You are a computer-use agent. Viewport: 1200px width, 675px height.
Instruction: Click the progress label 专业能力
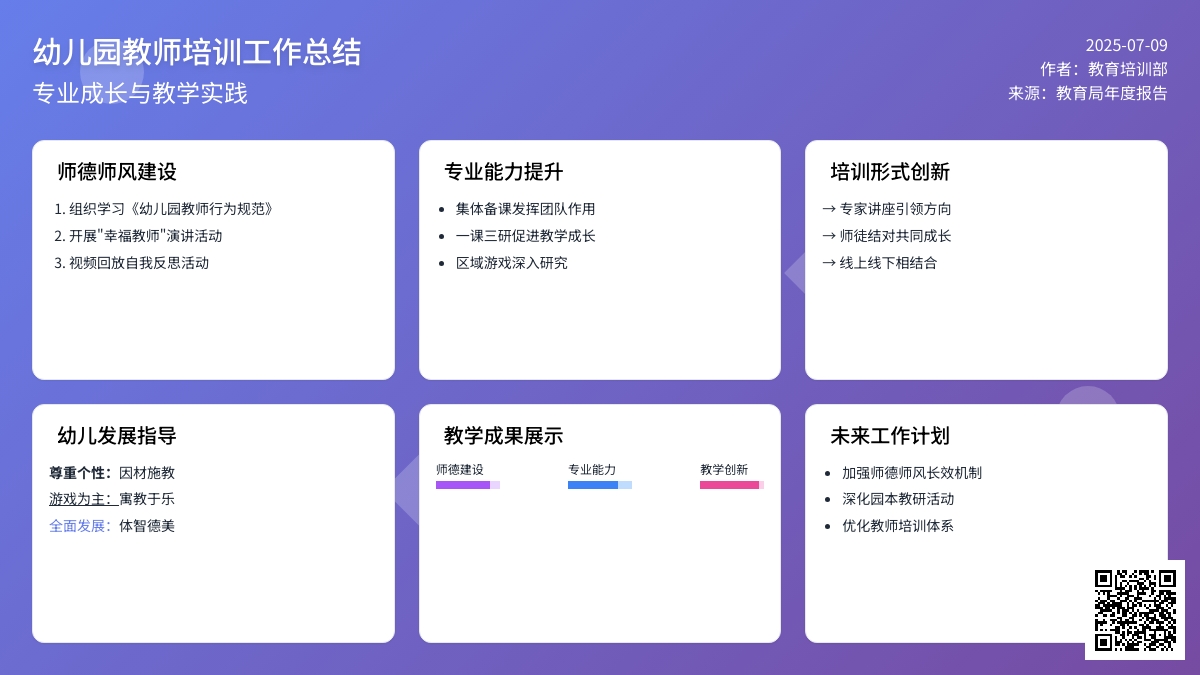pos(592,470)
